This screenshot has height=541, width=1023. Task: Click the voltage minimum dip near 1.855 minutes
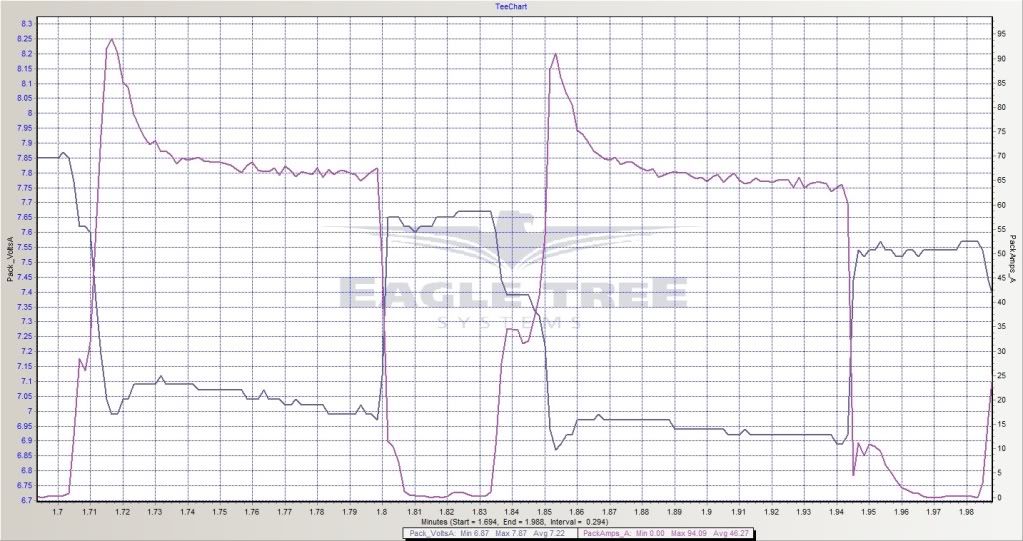[x=556, y=450]
